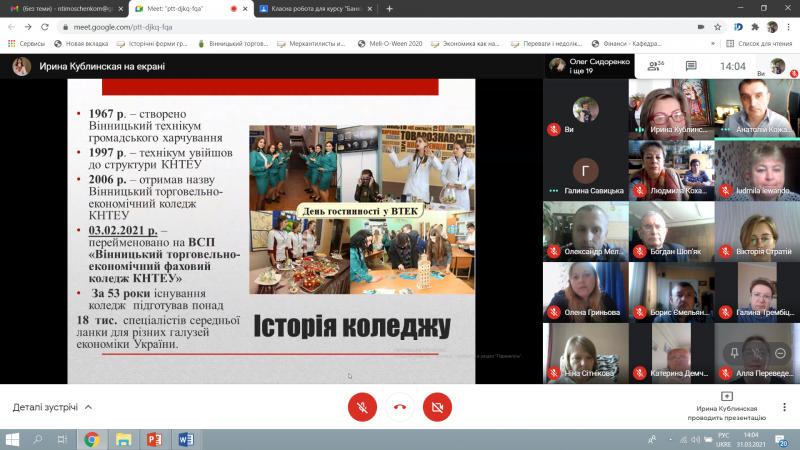Click camera permission icon in address bar

click(x=701, y=27)
